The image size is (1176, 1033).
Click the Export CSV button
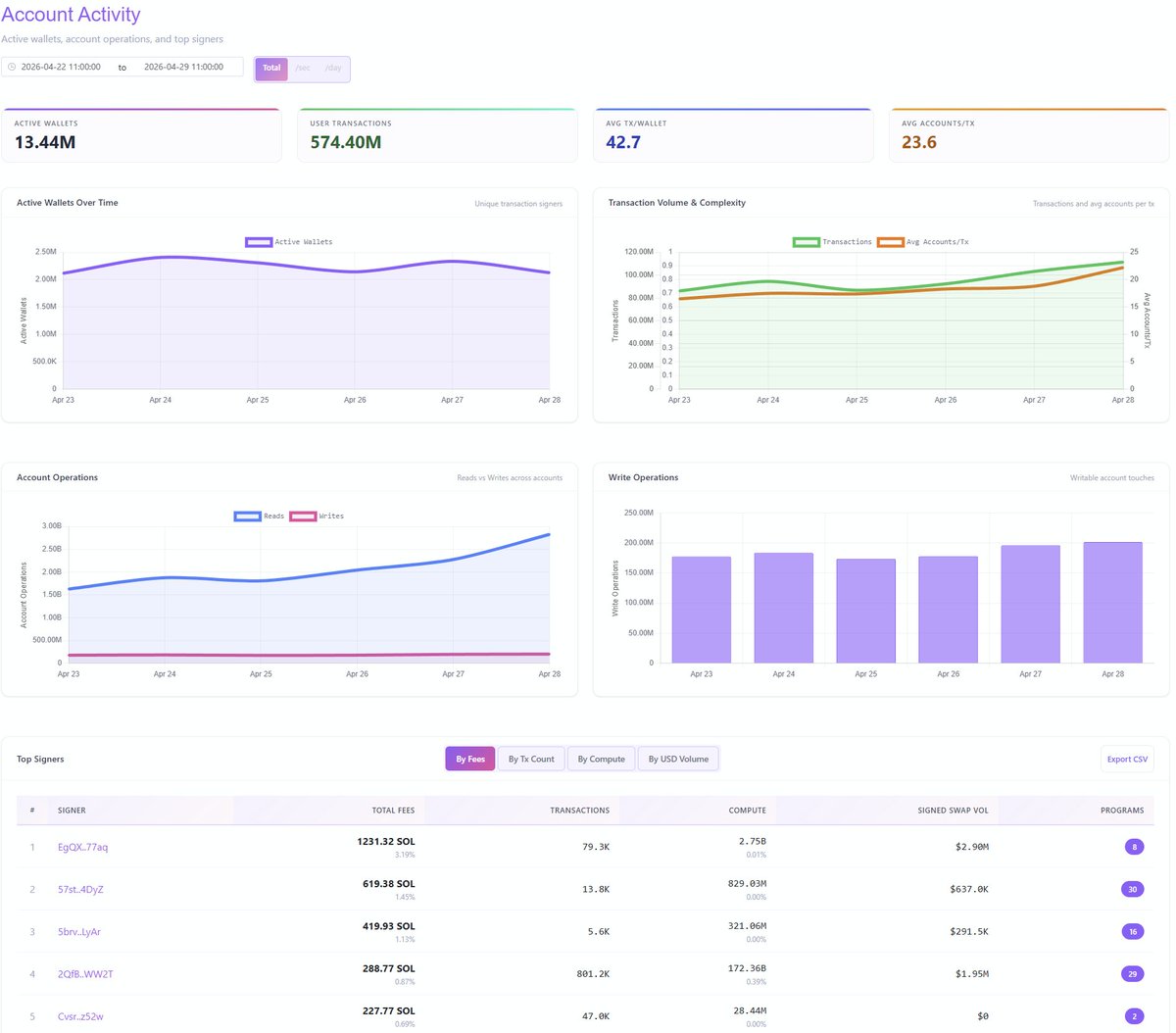click(x=1127, y=759)
